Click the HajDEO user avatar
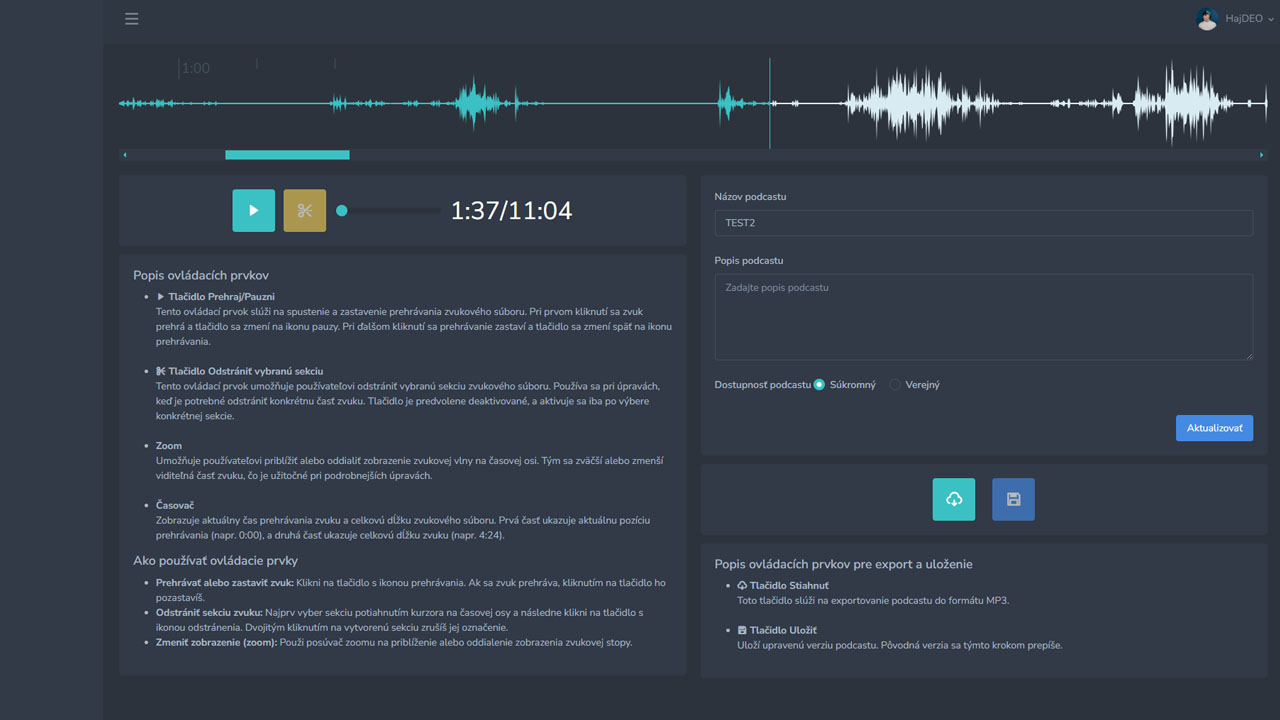 (x=1207, y=19)
